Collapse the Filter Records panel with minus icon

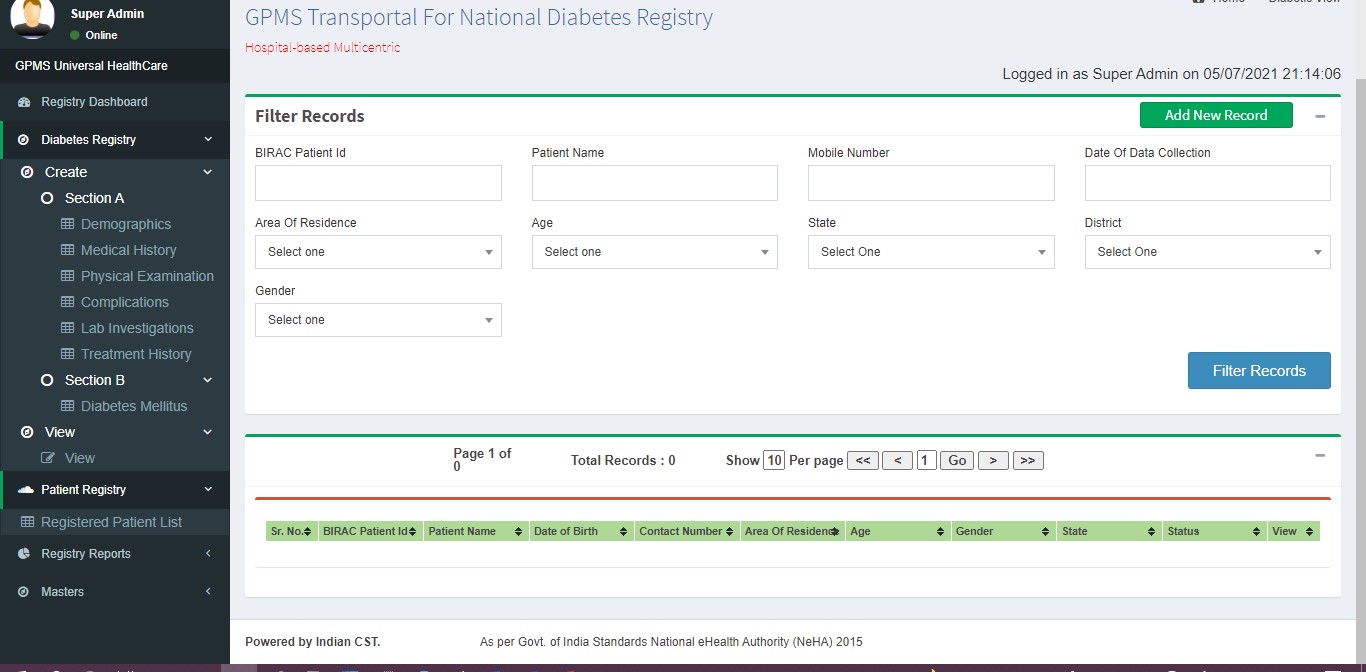[1320, 116]
